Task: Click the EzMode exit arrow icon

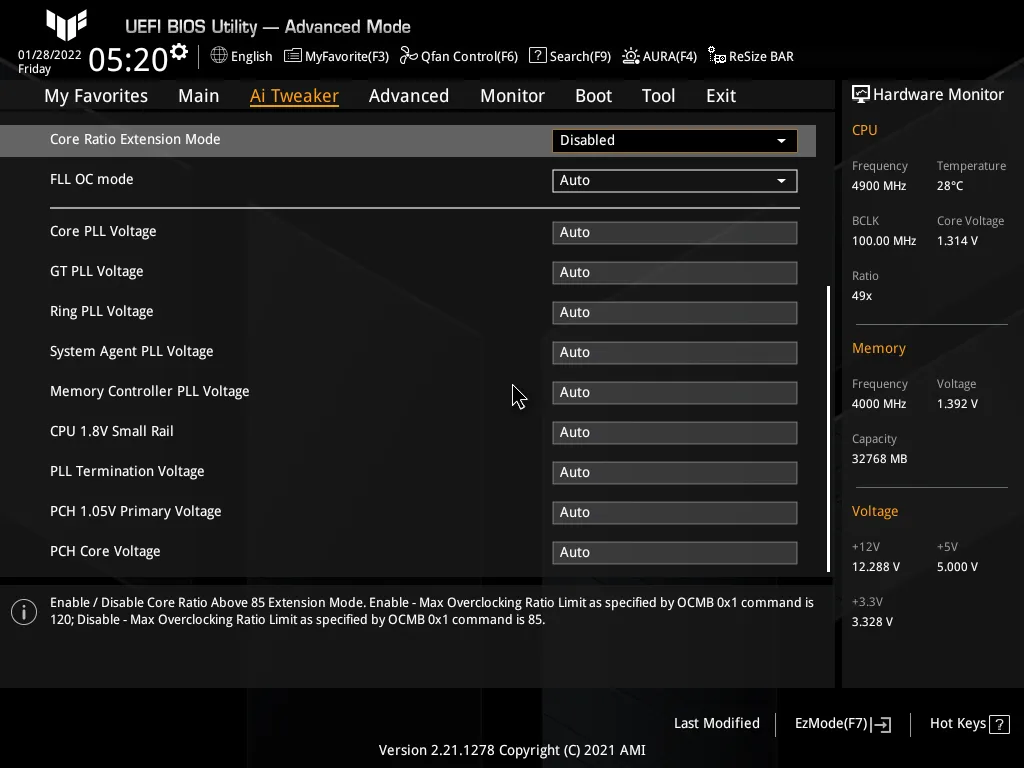Action: (882, 724)
